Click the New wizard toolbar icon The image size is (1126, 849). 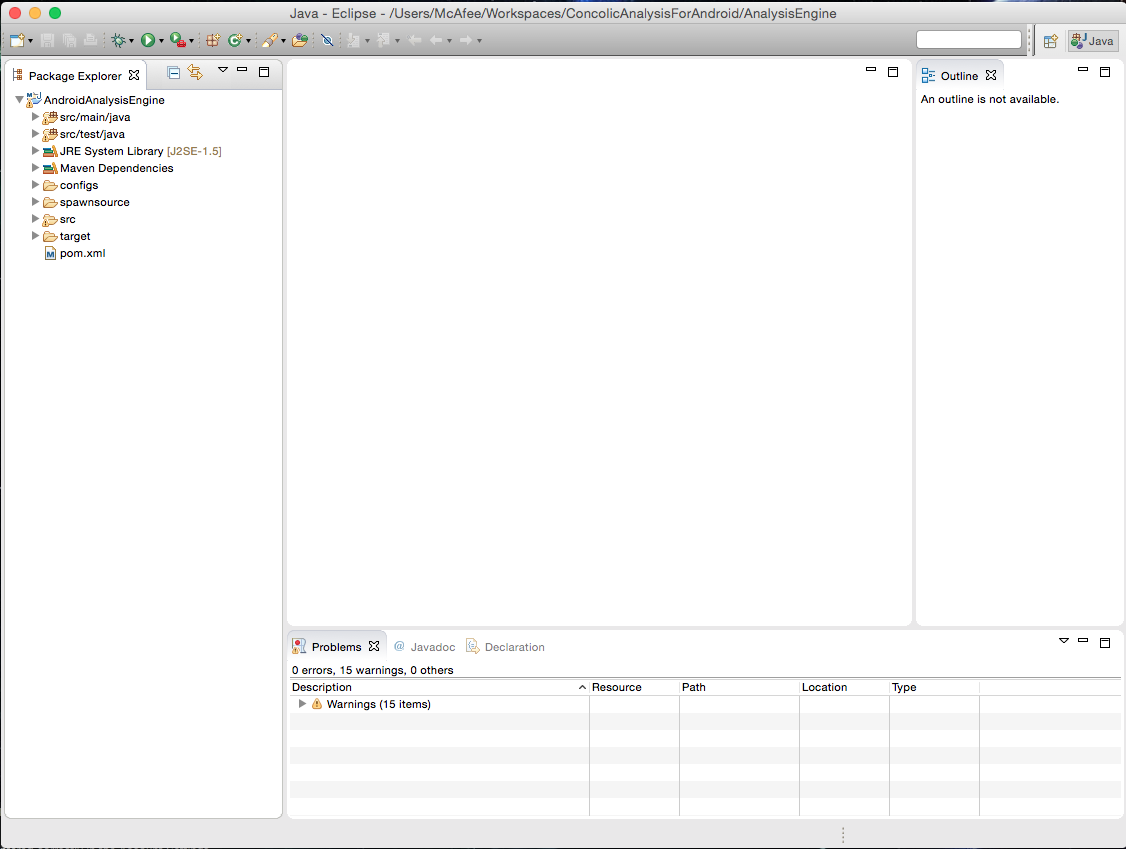(x=17, y=40)
